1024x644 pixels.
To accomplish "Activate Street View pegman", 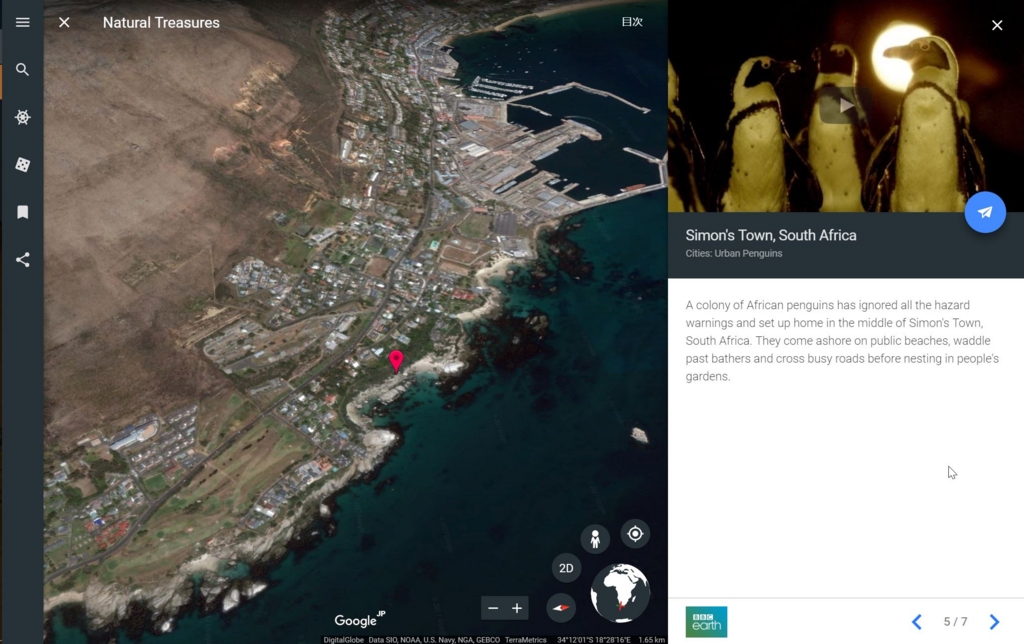I will 595,539.
